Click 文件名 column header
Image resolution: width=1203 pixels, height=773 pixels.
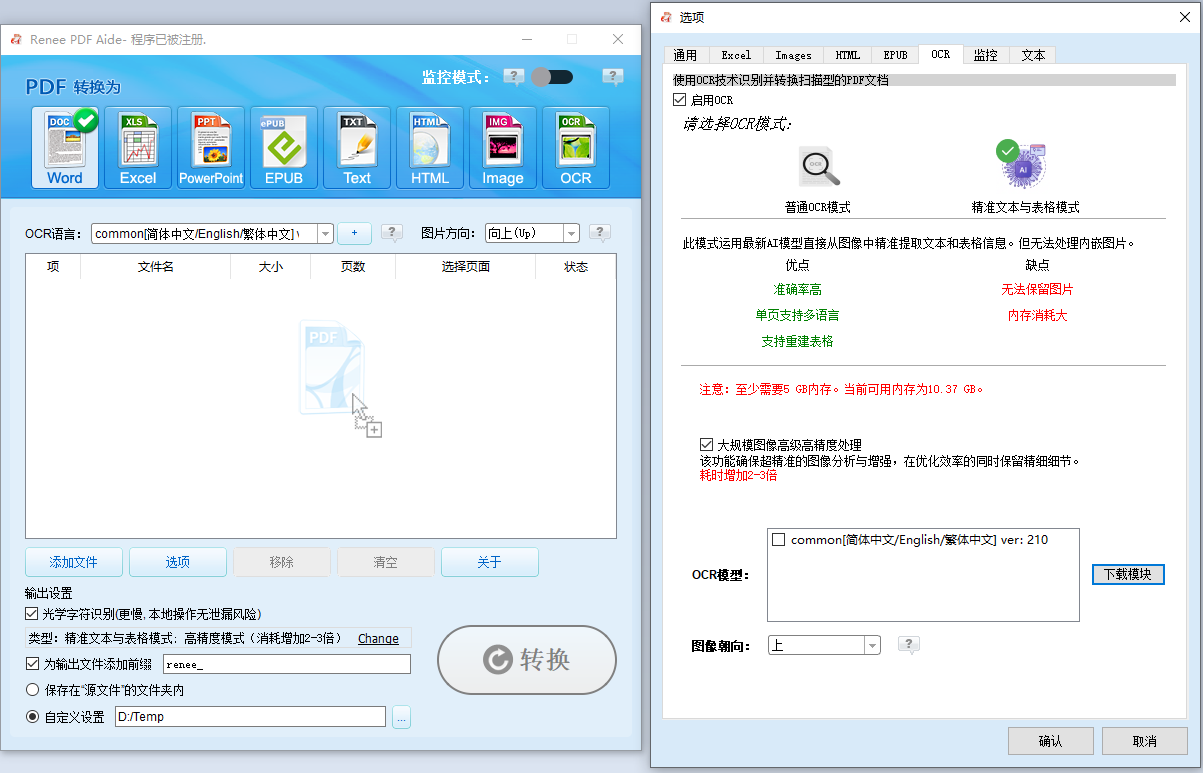coord(155,267)
